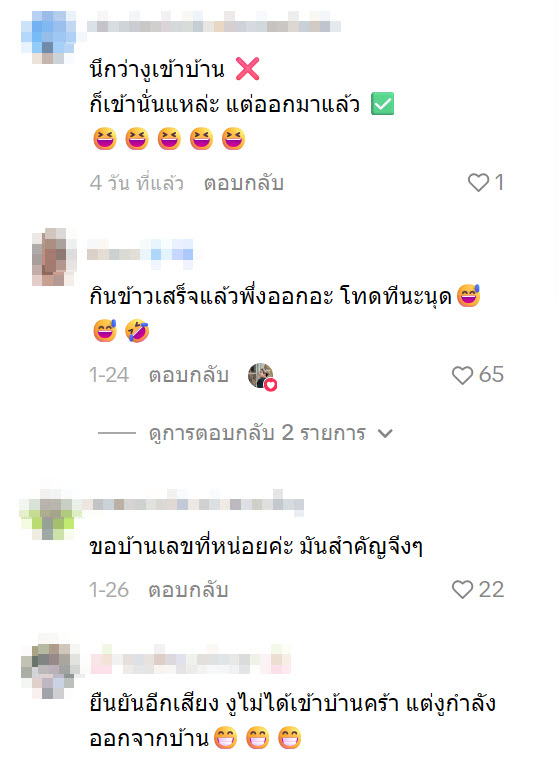The width and height of the screenshot is (558, 766).
Task: Open the creator-liked avatar badge
Action: 262,376
